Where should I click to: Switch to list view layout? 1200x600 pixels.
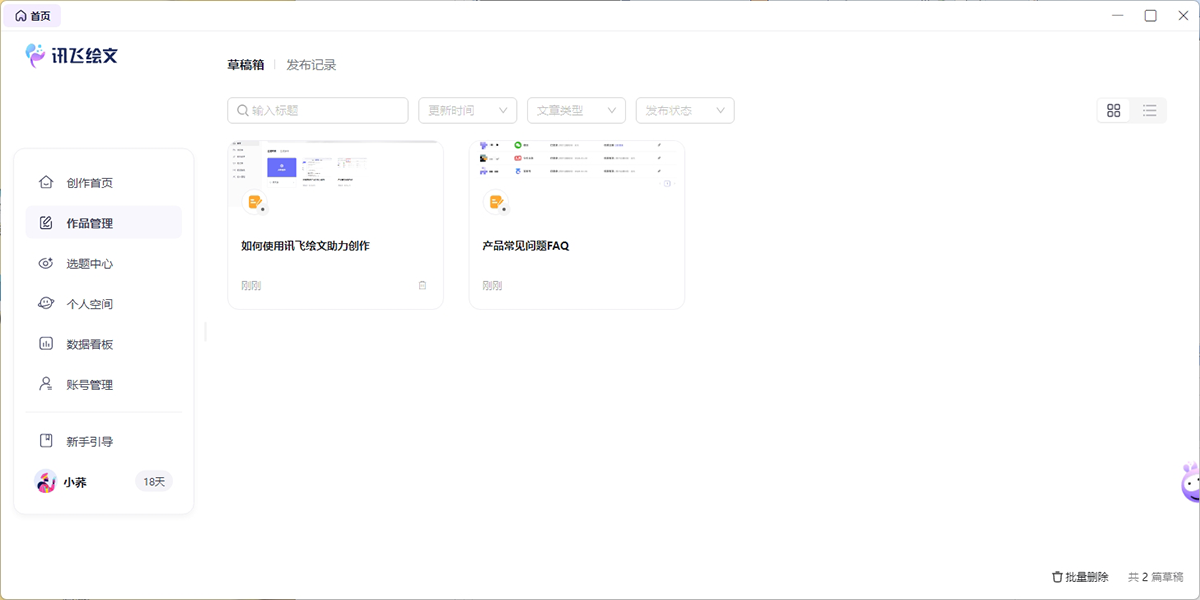[x=1149, y=111]
